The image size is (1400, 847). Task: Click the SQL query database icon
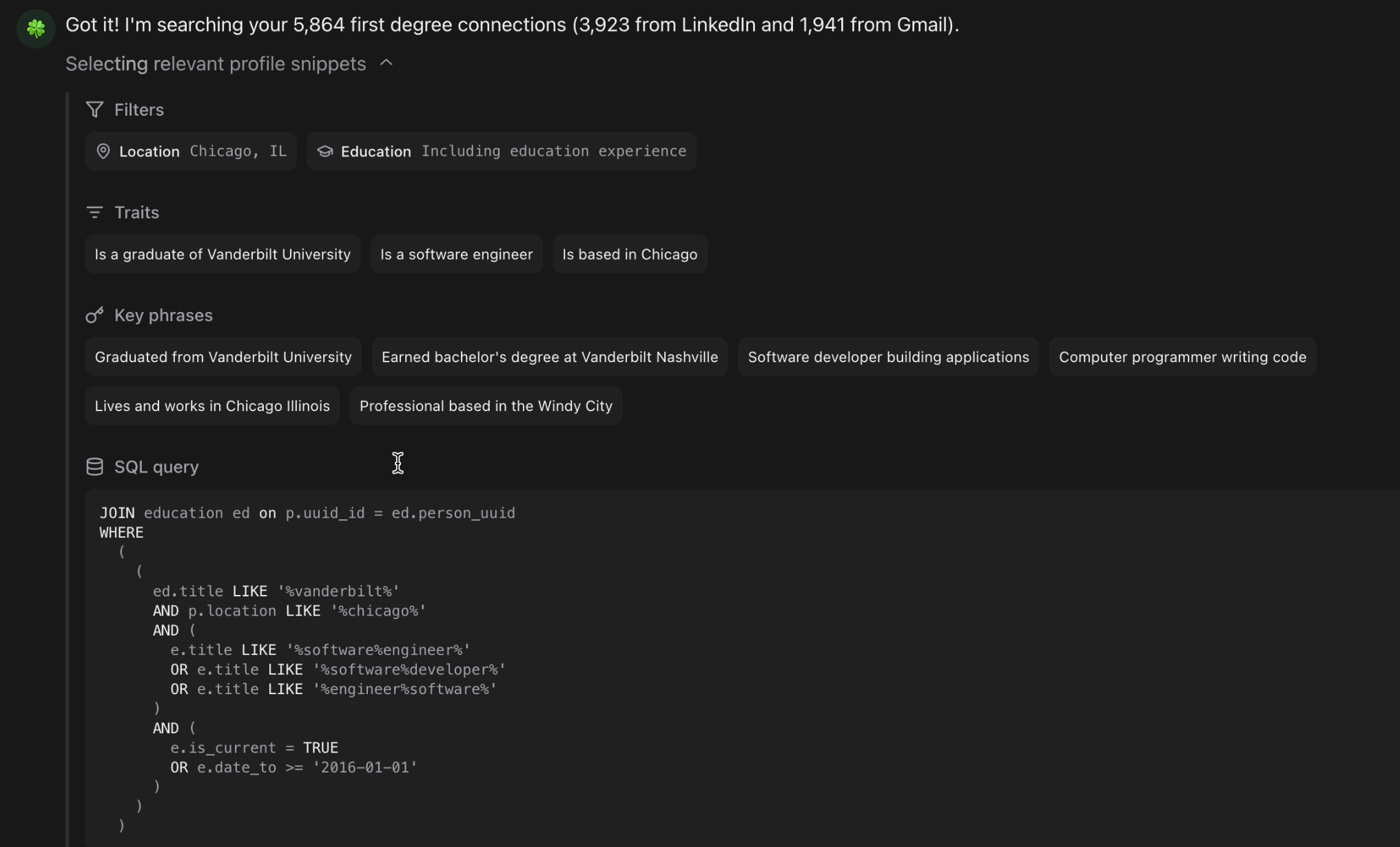(94, 467)
